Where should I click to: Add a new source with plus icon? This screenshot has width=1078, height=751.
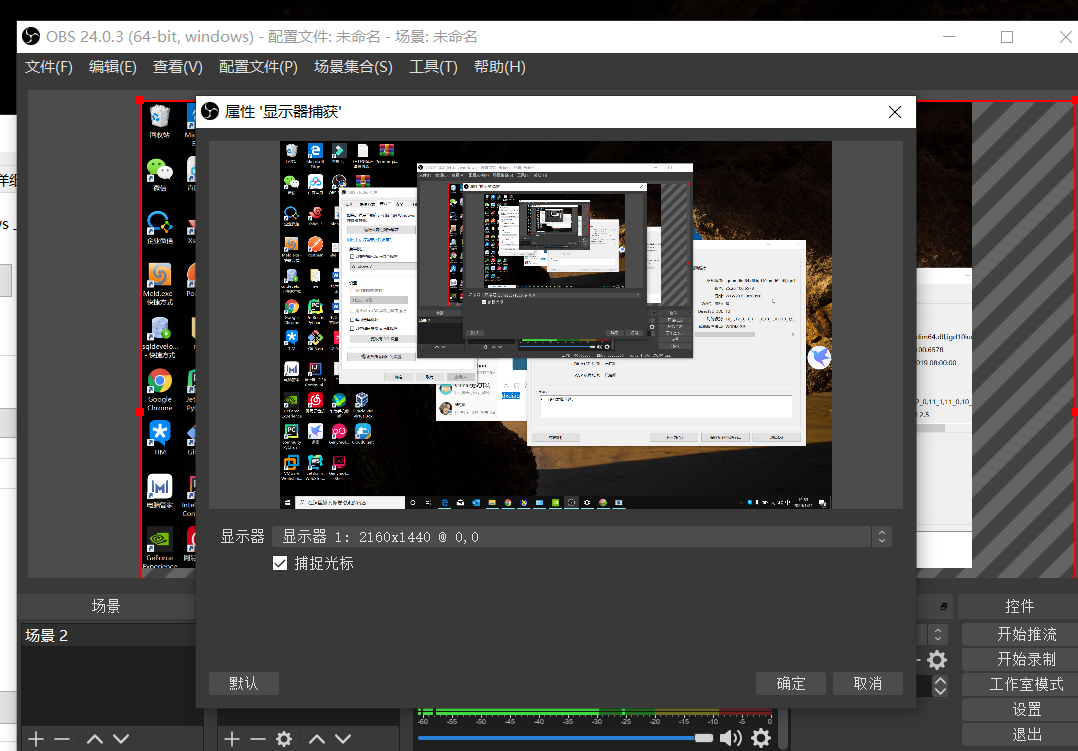(x=232, y=739)
